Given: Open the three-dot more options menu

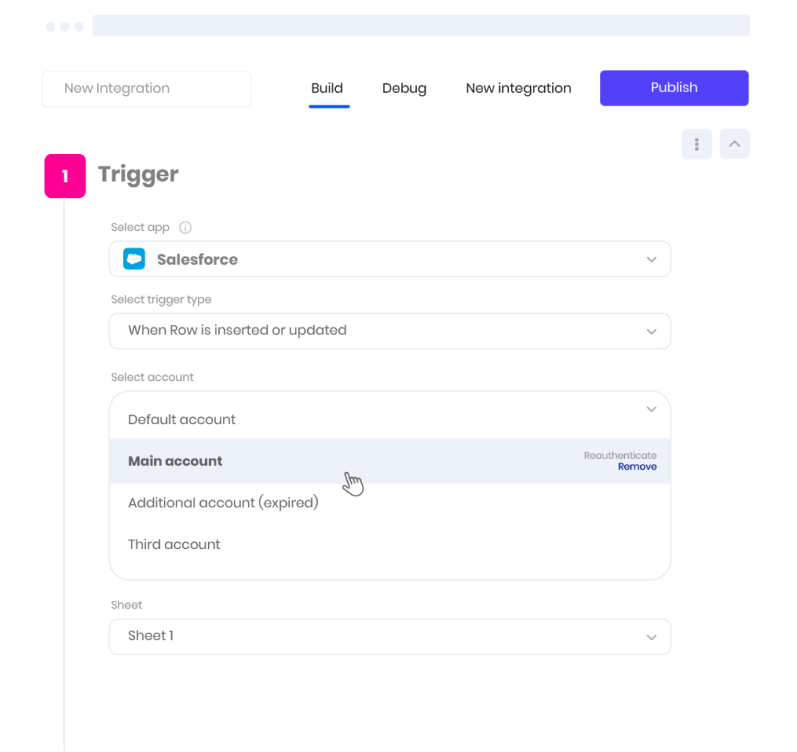Looking at the screenshot, I should coord(696,144).
